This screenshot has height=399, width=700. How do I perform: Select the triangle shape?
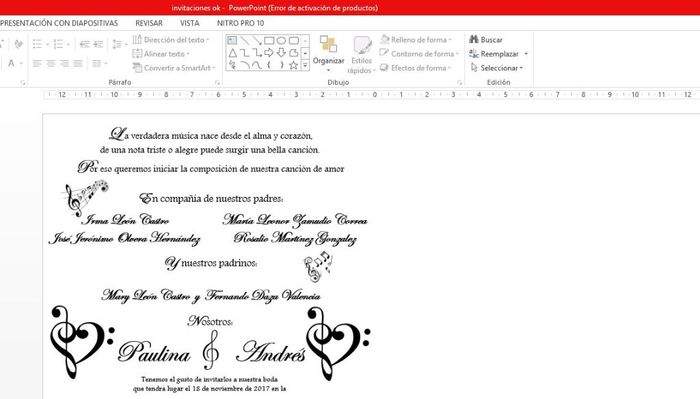click(x=232, y=53)
